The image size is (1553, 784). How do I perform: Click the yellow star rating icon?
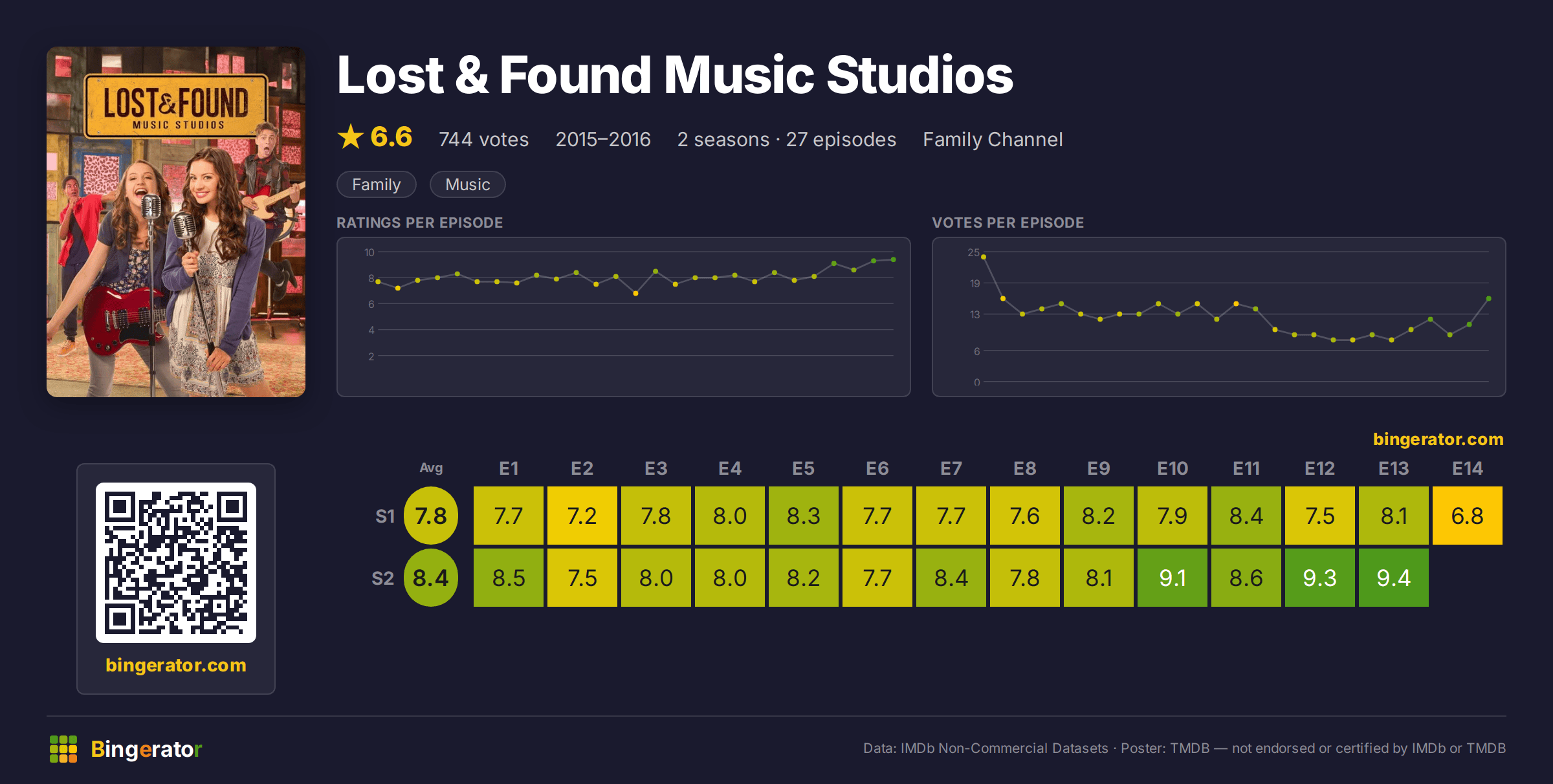[x=351, y=137]
